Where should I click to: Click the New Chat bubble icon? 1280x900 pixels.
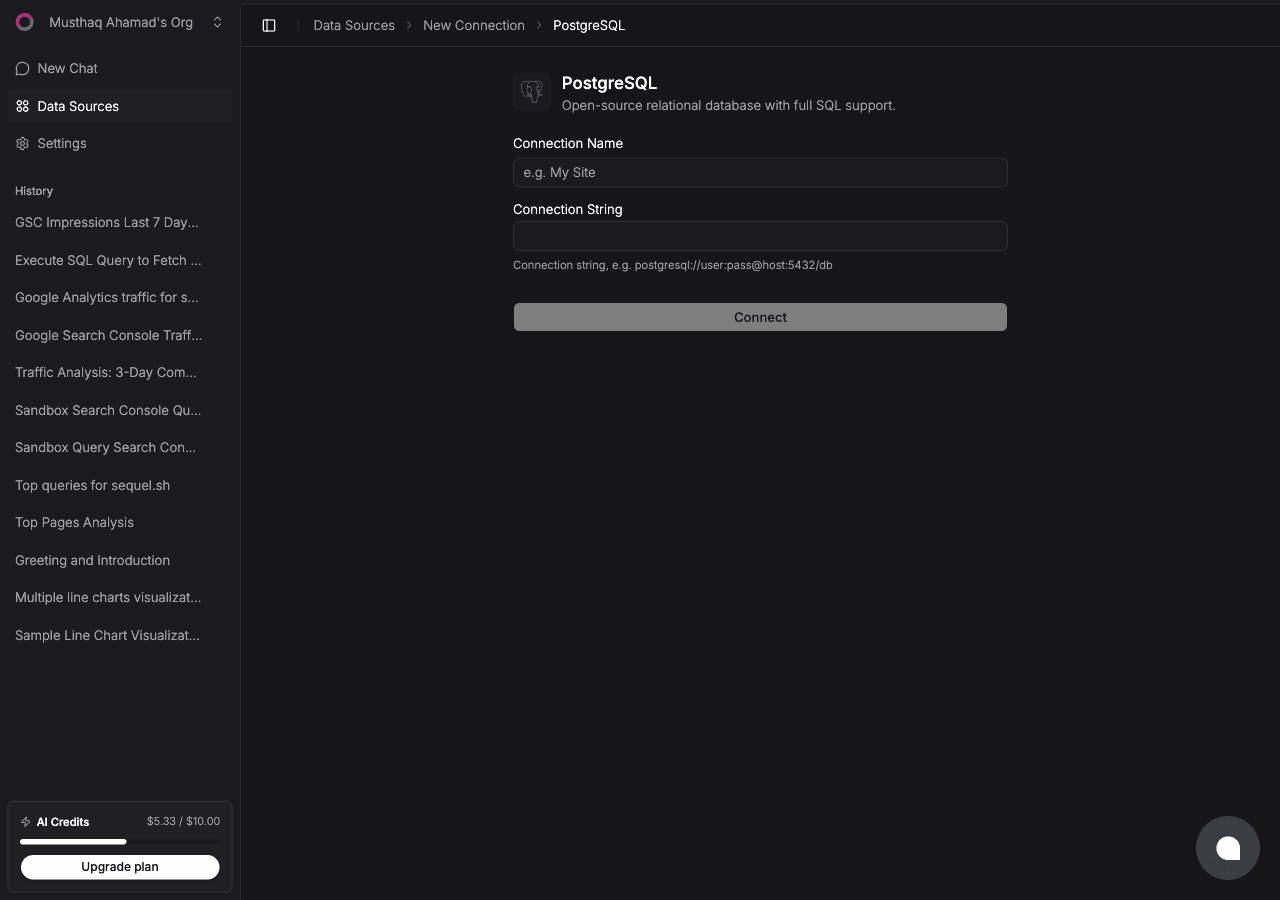(22, 69)
